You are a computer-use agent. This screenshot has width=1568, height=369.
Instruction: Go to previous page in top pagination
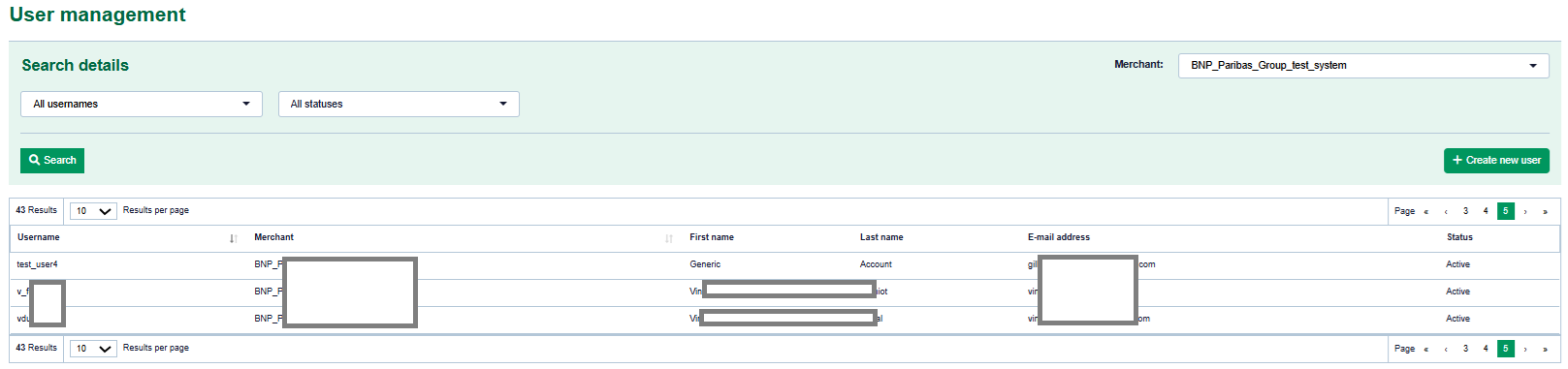[x=1446, y=211]
